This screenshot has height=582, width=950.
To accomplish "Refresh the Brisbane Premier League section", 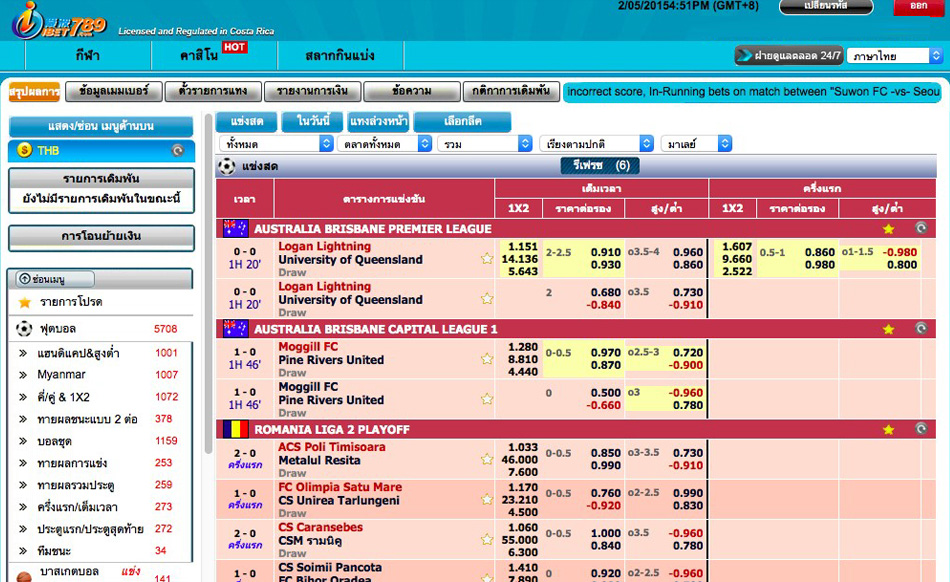I will (920, 229).
